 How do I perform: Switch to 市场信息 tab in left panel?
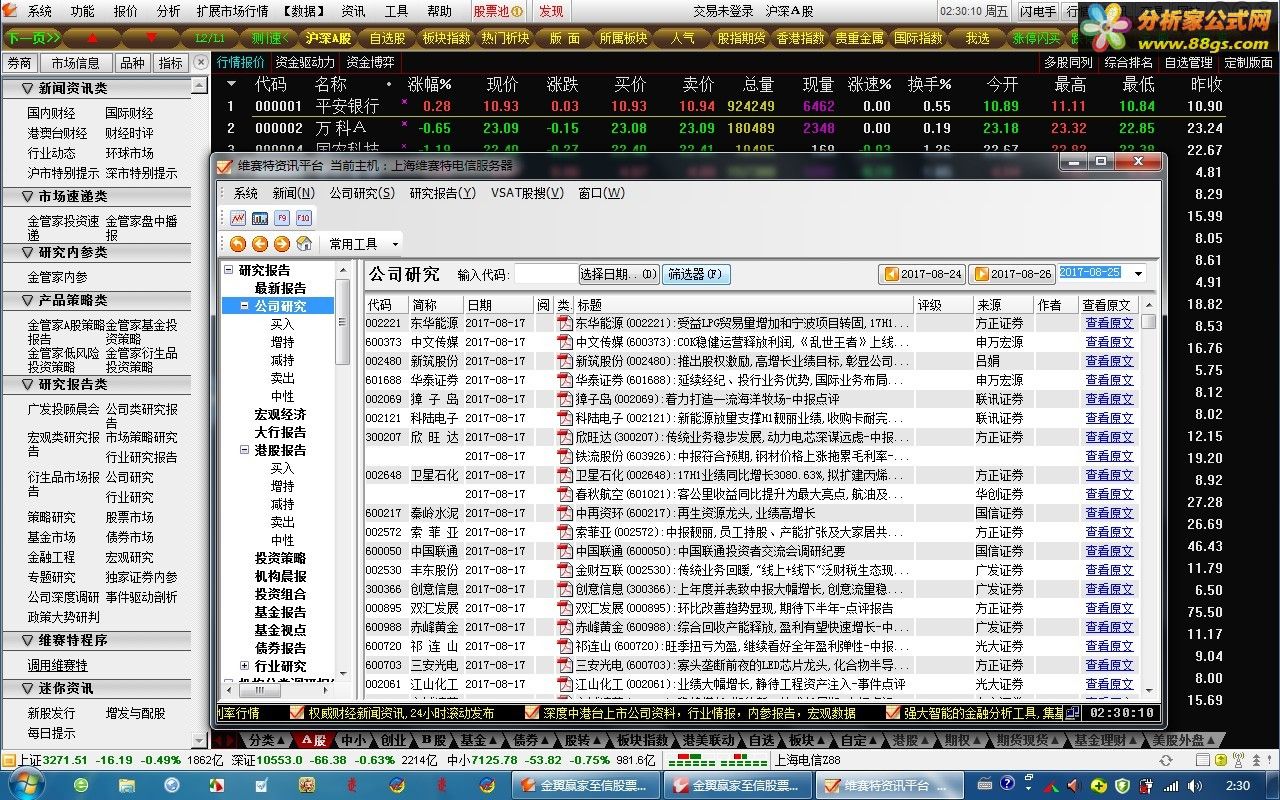75,63
